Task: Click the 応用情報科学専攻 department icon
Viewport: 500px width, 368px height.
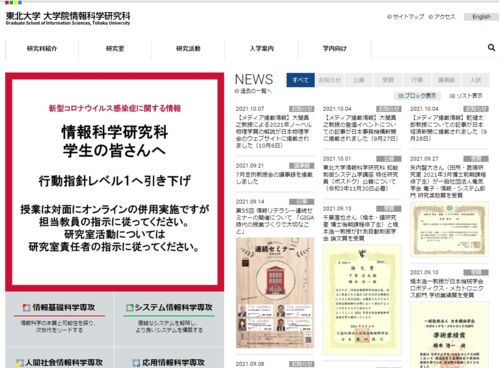Action: click(x=136, y=363)
